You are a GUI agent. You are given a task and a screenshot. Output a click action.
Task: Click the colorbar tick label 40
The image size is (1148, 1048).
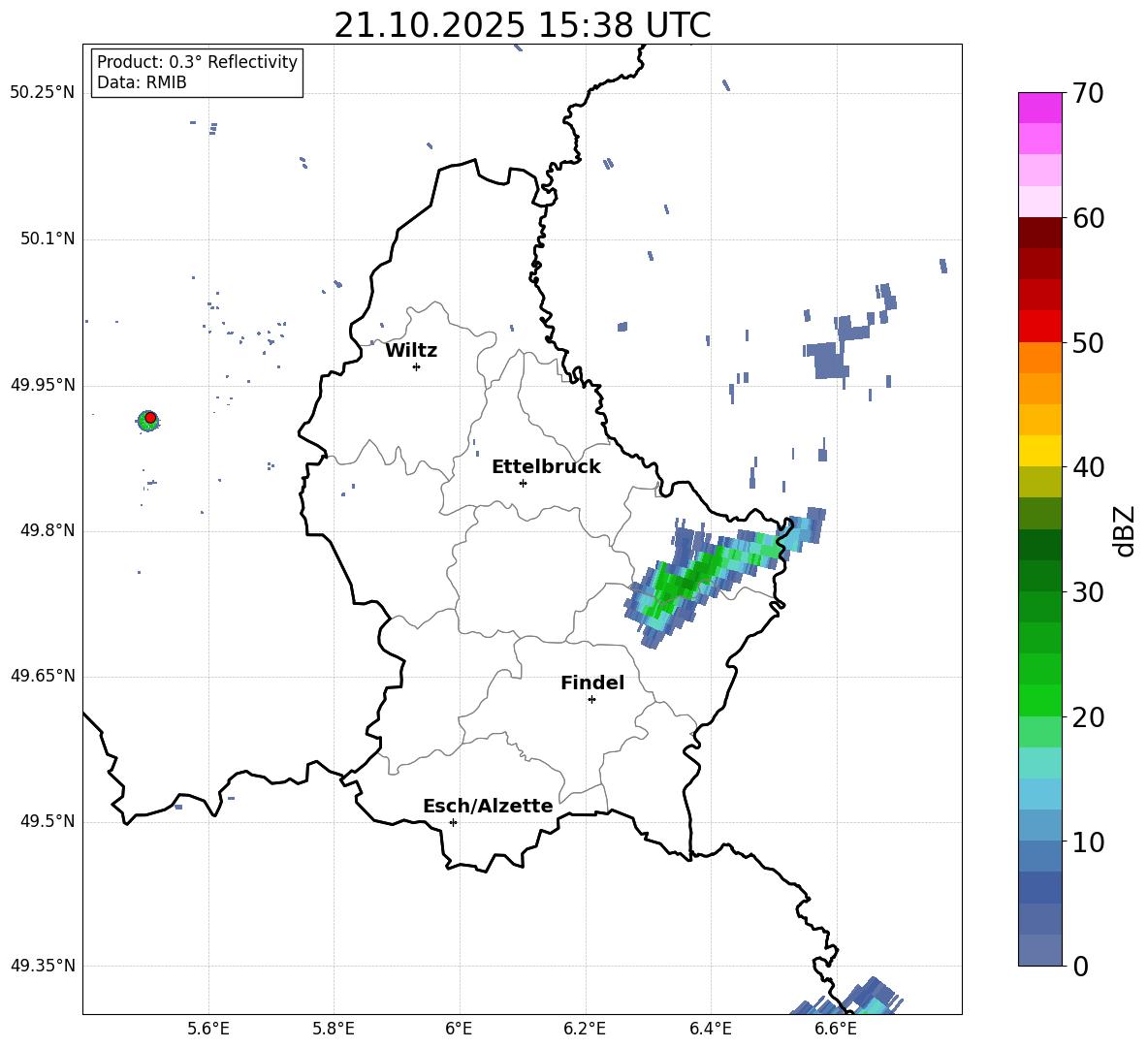1088,467
